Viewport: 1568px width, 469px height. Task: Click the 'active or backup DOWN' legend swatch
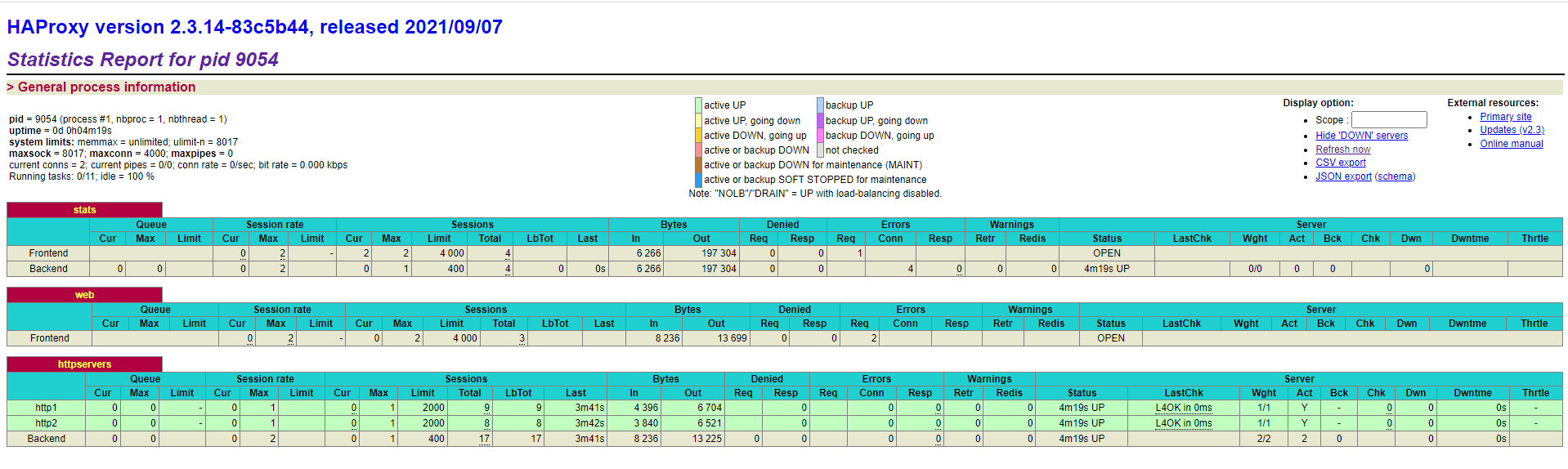click(698, 150)
